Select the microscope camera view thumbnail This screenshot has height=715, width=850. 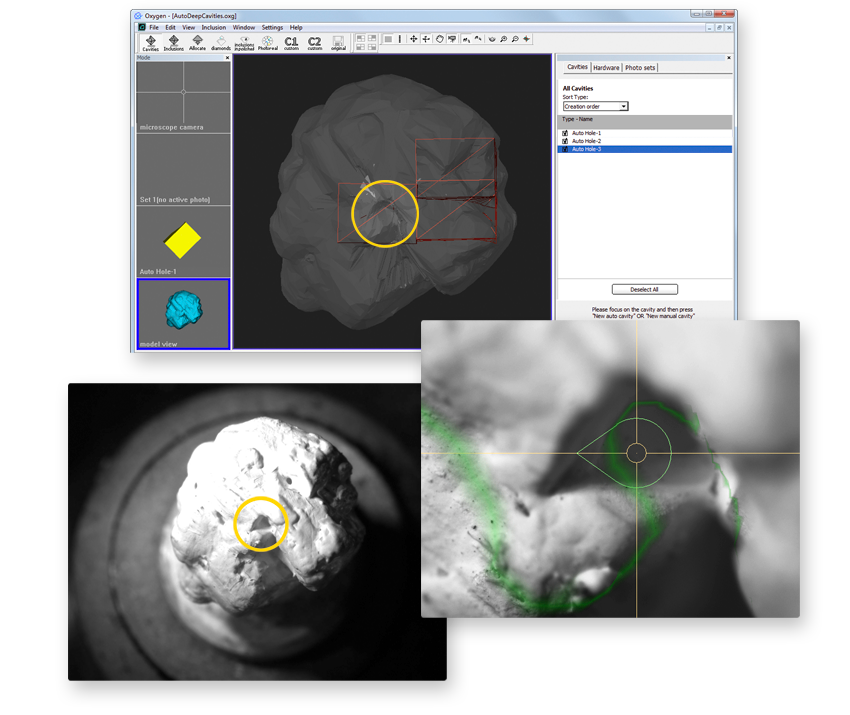pos(183,96)
